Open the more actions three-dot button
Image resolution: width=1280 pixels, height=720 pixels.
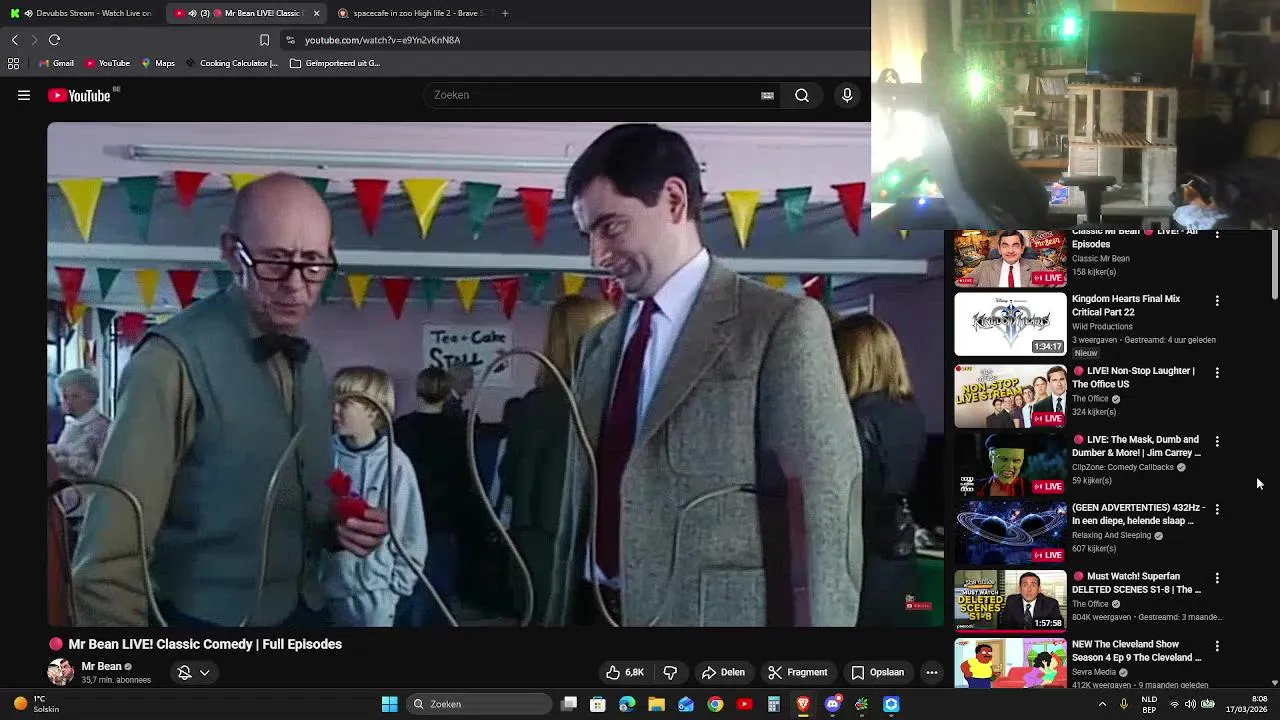coord(931,672)
